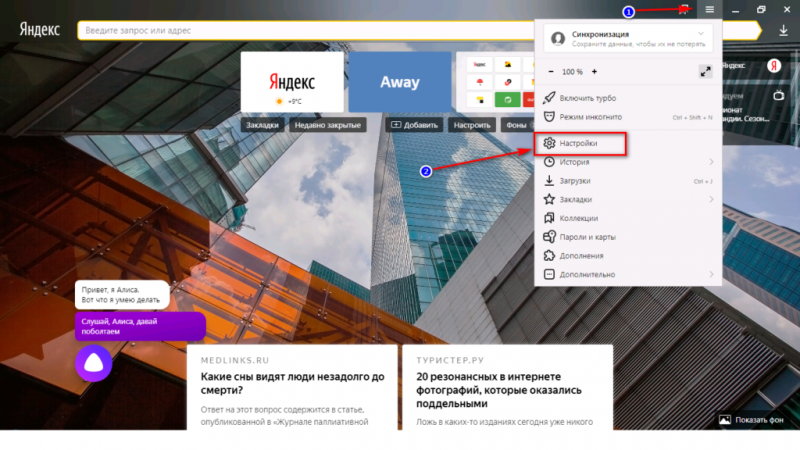Viewport: 800px width, 450px height.
Task: Open the hamburger main menu icon
Action: (709, 9)
